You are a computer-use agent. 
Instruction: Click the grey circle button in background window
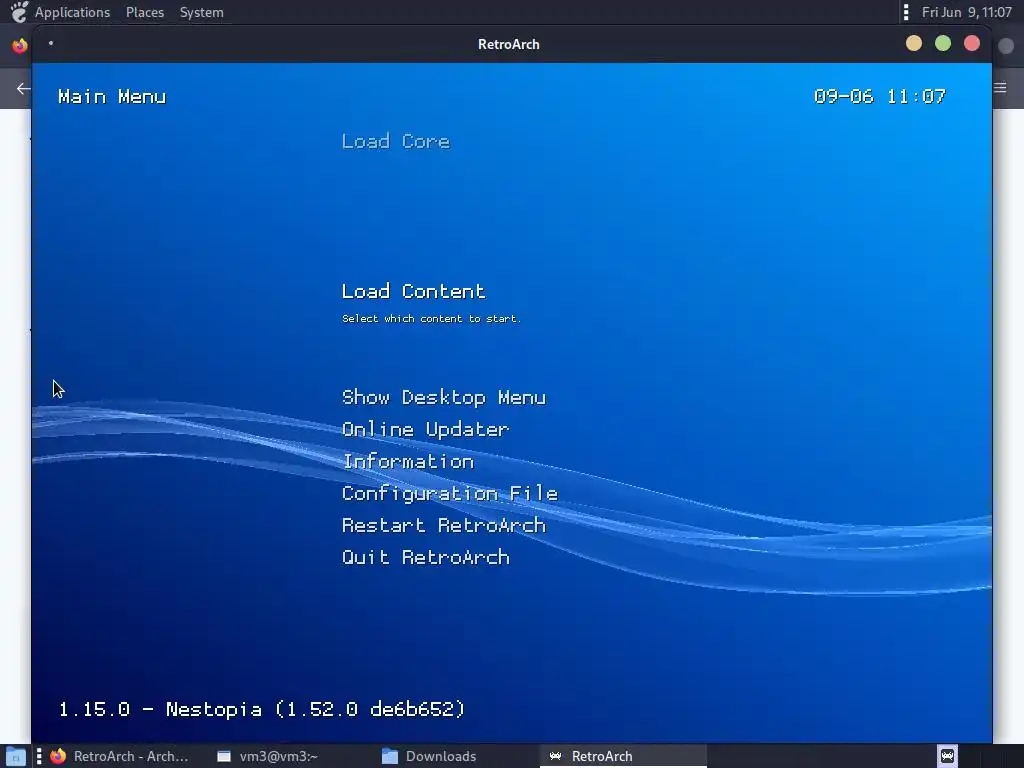(x=1006, y=45)
